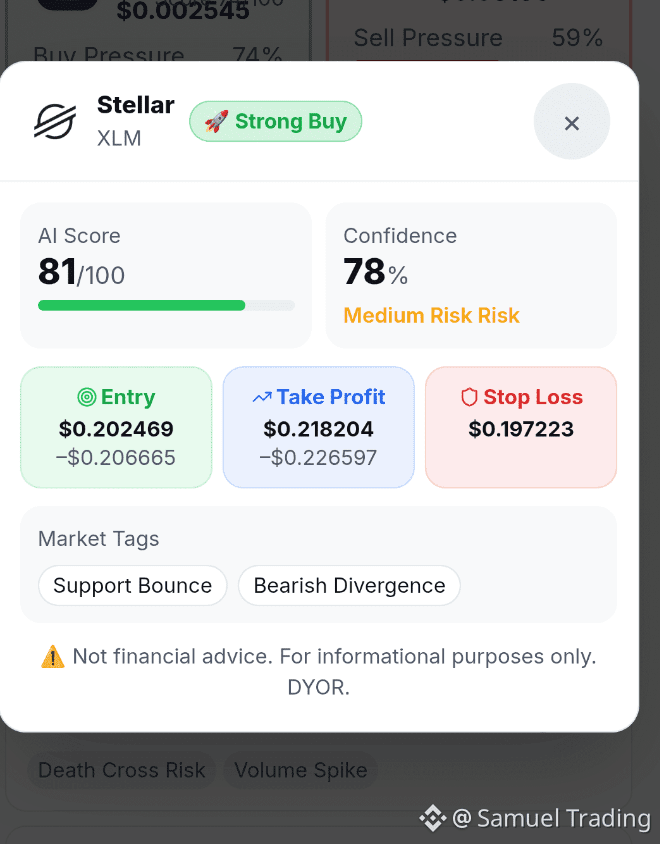Click the target icon beside Entry
Viewport: 660px width, 844px height.
(x=87, y=397)
